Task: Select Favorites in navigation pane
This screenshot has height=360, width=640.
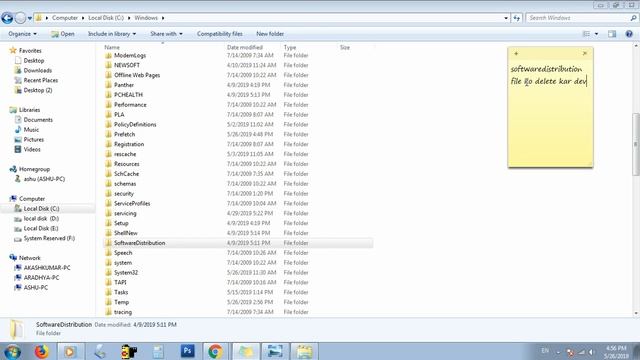Action: (30, 51)
